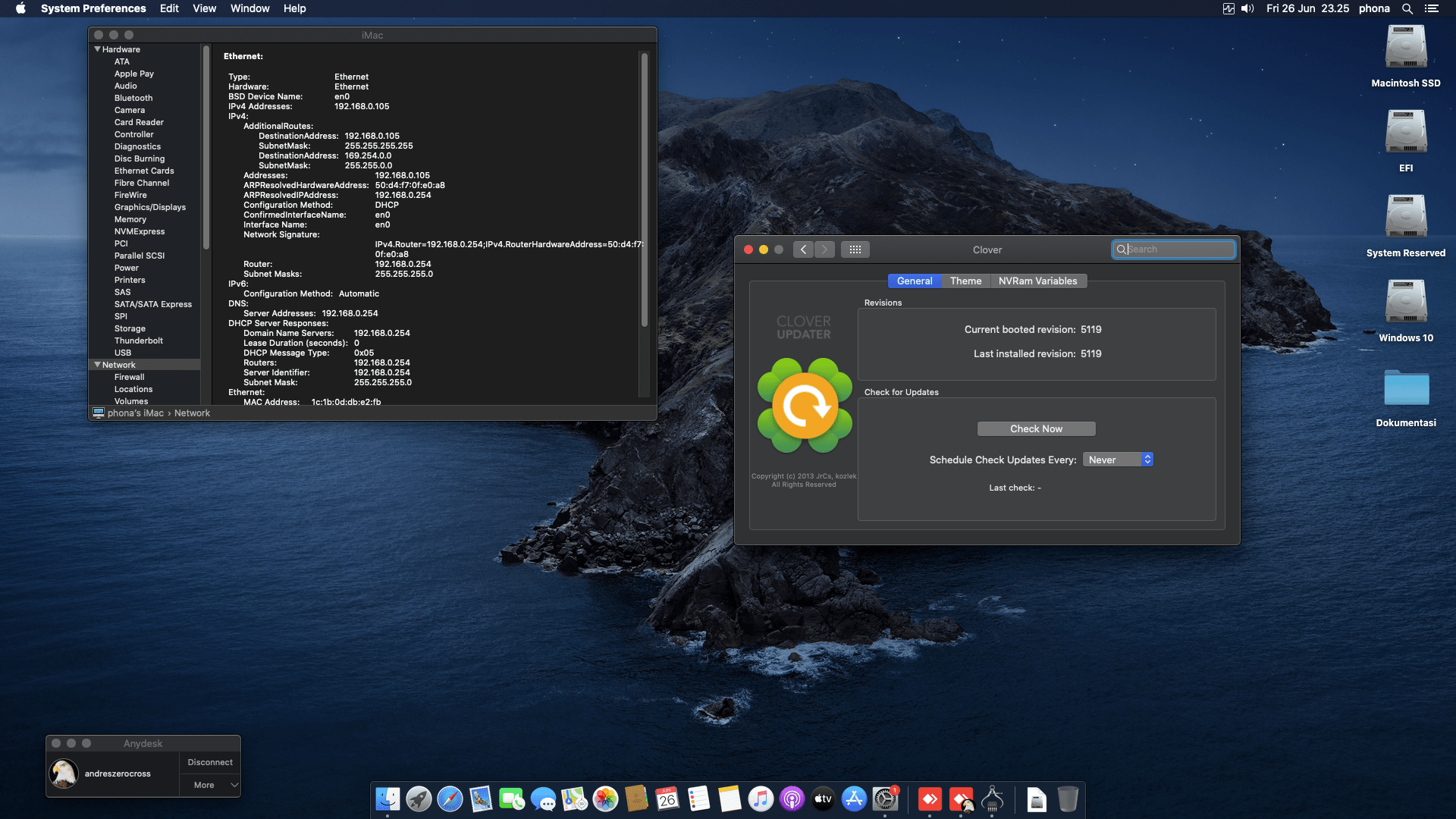Viewport: 1456px width, 819px height.
Task: Open Edit menu in menu bar
Action: [169, 8]
